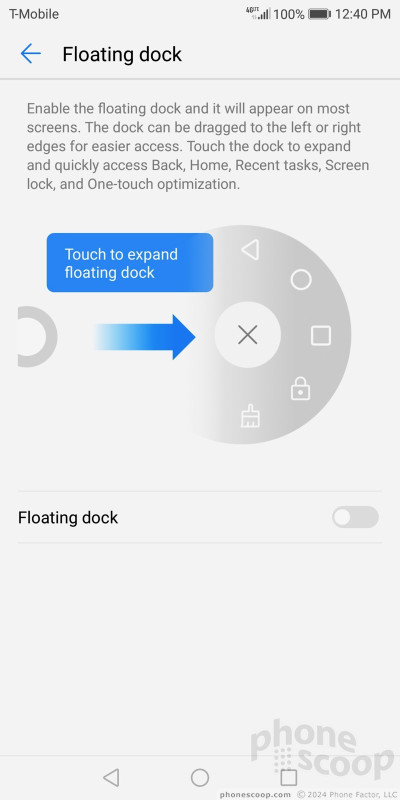Image resolution: width=400 pixels, height=800 pixels.
Task: Tap the system navigation home button
Action: (199, 777)
